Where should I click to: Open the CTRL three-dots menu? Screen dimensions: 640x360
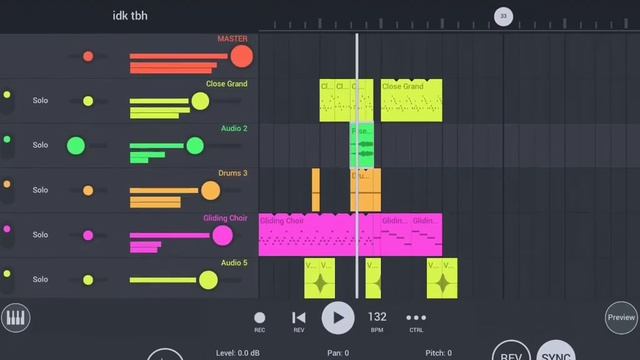tap(416, 318)
